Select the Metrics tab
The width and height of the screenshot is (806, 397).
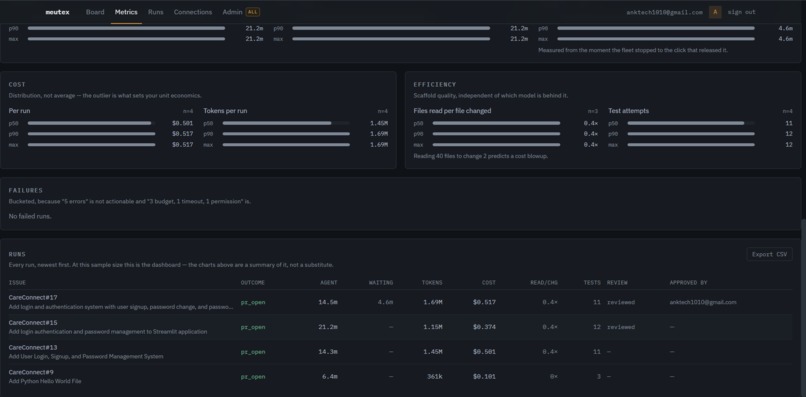click(126, 12)
